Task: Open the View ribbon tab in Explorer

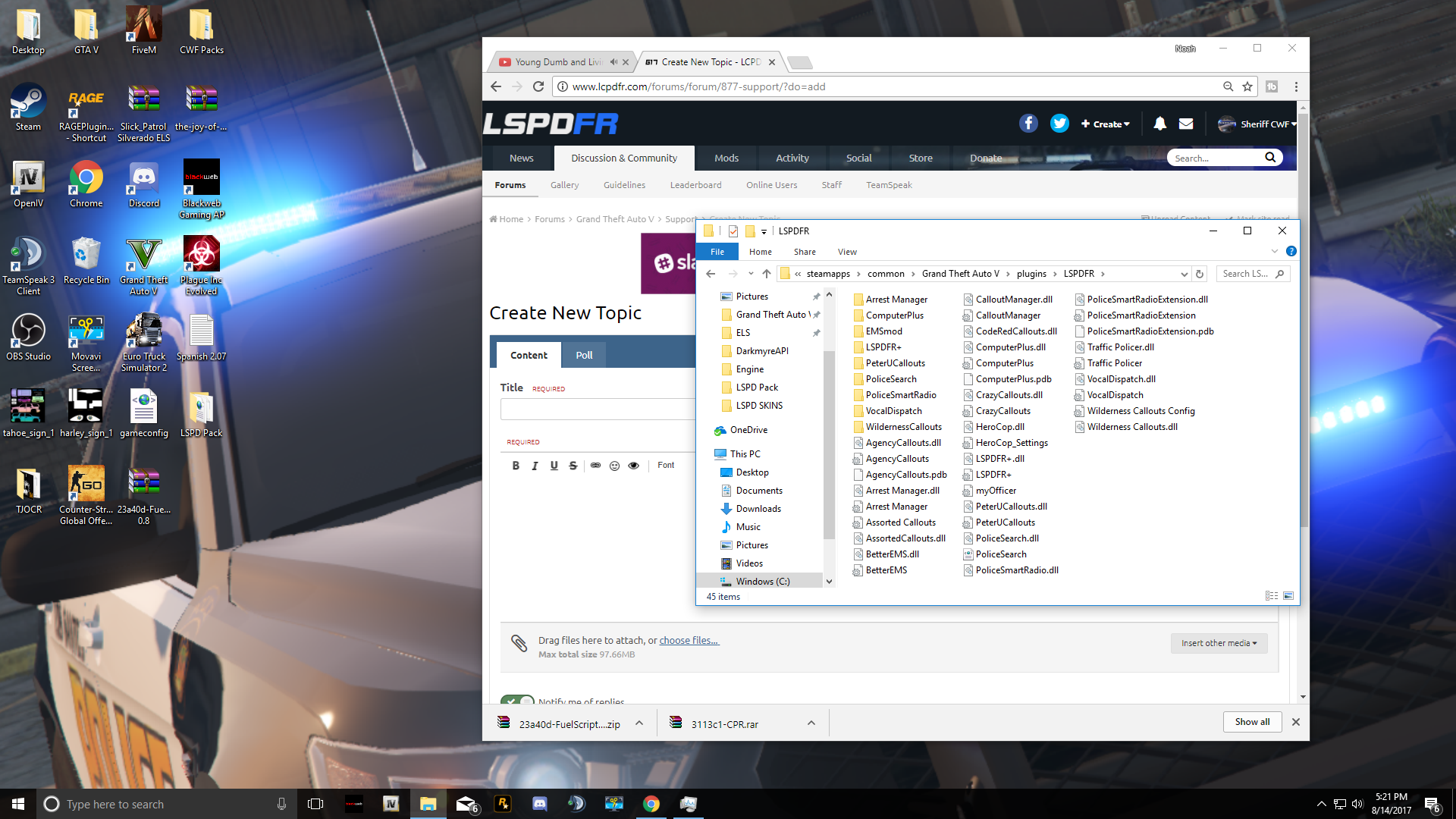Action: coord(847,252)
